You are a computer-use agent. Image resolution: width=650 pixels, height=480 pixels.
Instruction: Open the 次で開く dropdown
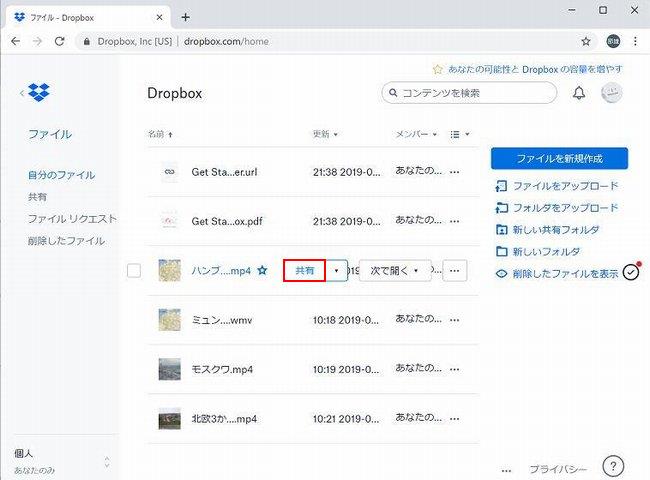(x=395, y=271)
